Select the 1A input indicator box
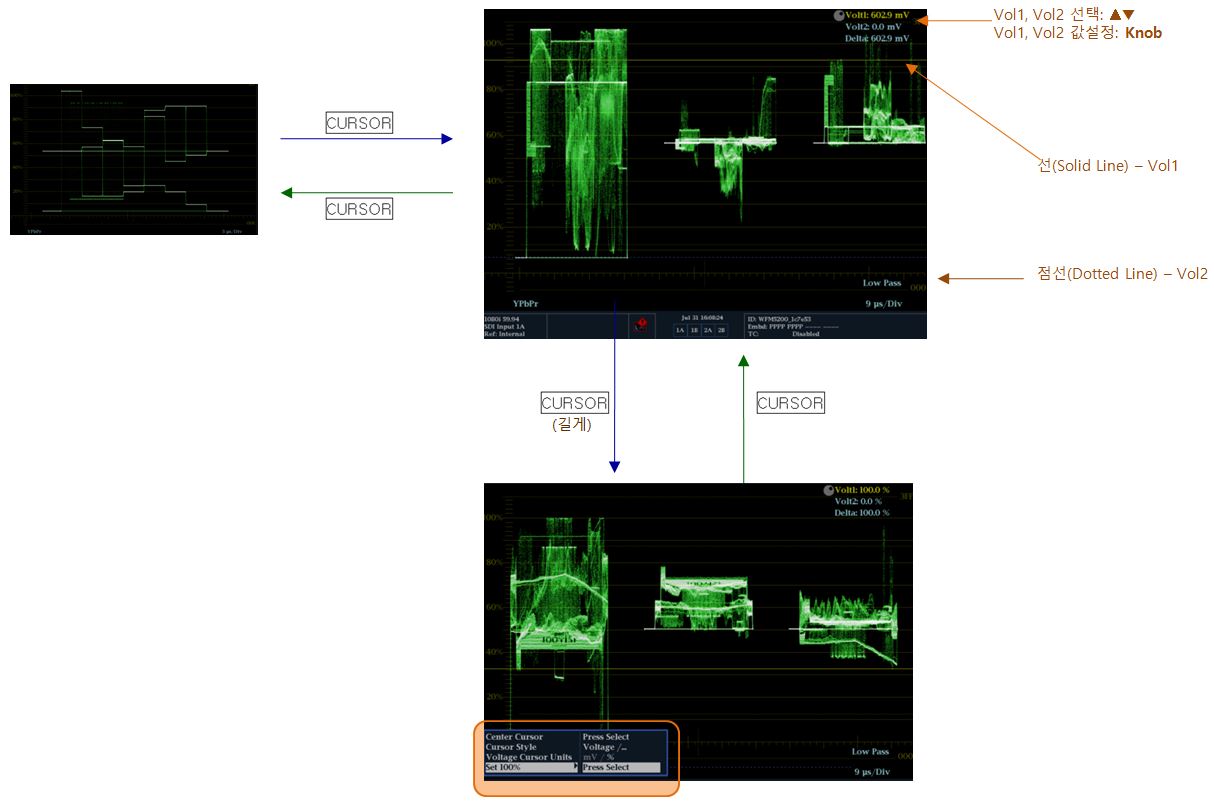The width and height of the screenshot is (1214, 806). 680,329
